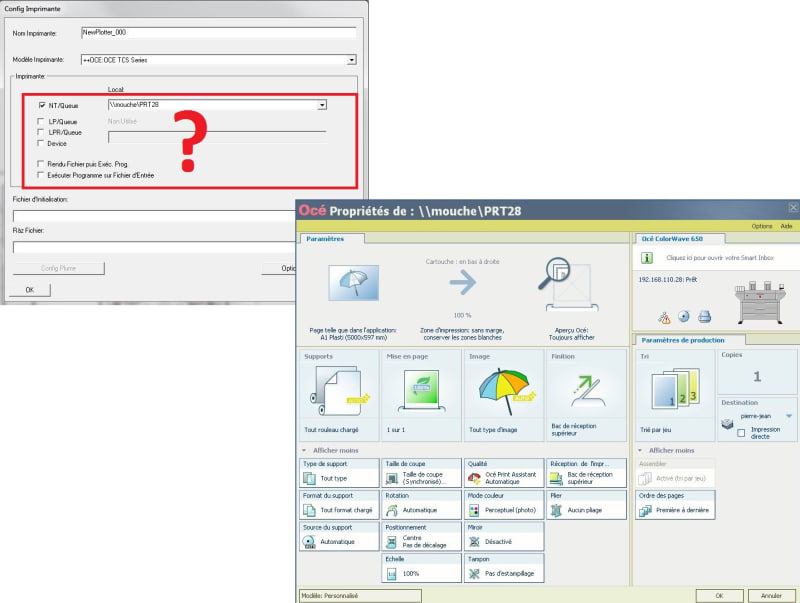Open Tampon Pas d'estampillage setting
Viewport: 800px width, 603px height.
(x=504, y=568)
